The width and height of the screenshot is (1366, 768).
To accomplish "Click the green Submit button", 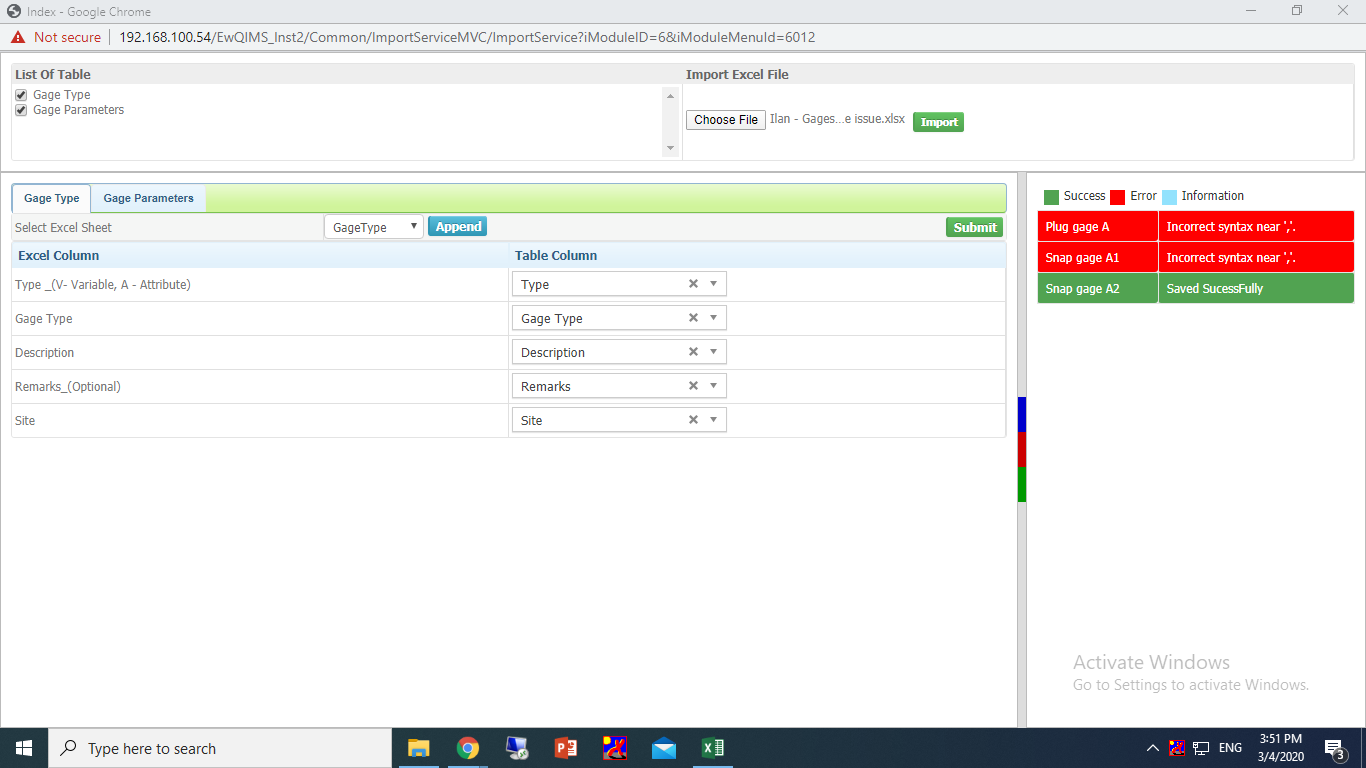I will click(x=974, y=227).
